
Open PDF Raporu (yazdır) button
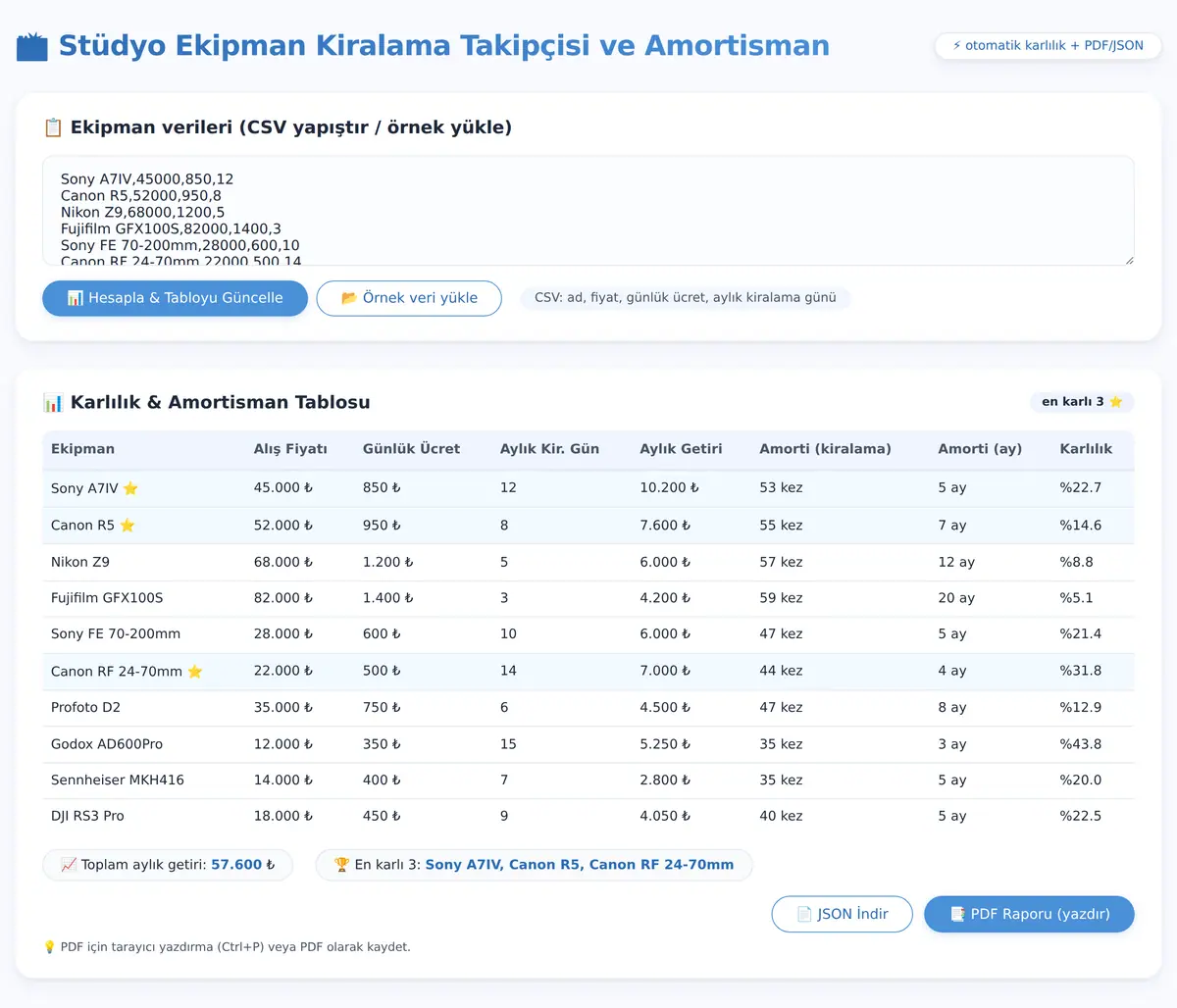(1029, 914)
